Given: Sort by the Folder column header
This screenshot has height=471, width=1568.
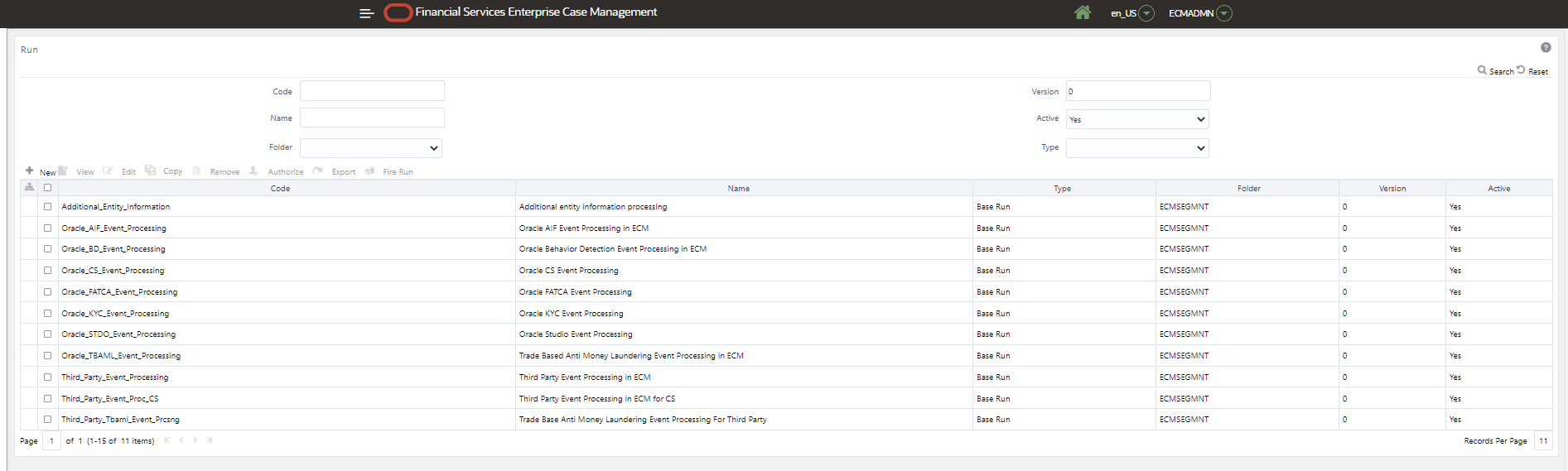Looking at the screenshot, I should click(x=1249, y=189).
